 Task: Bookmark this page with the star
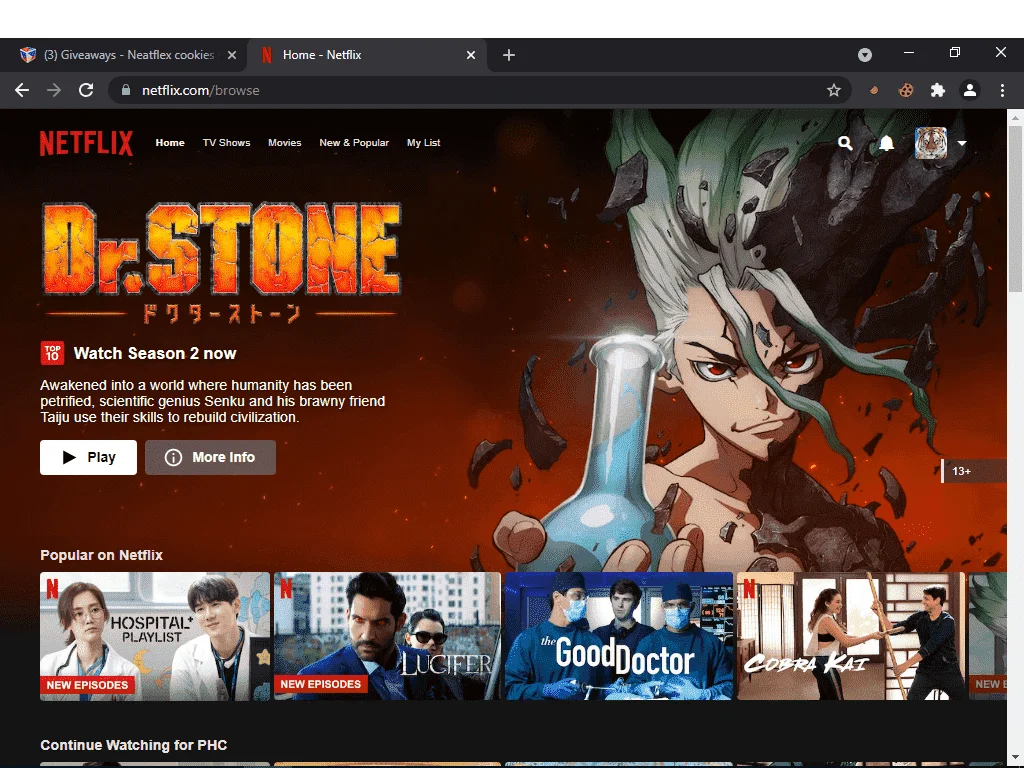click(833, 90)
